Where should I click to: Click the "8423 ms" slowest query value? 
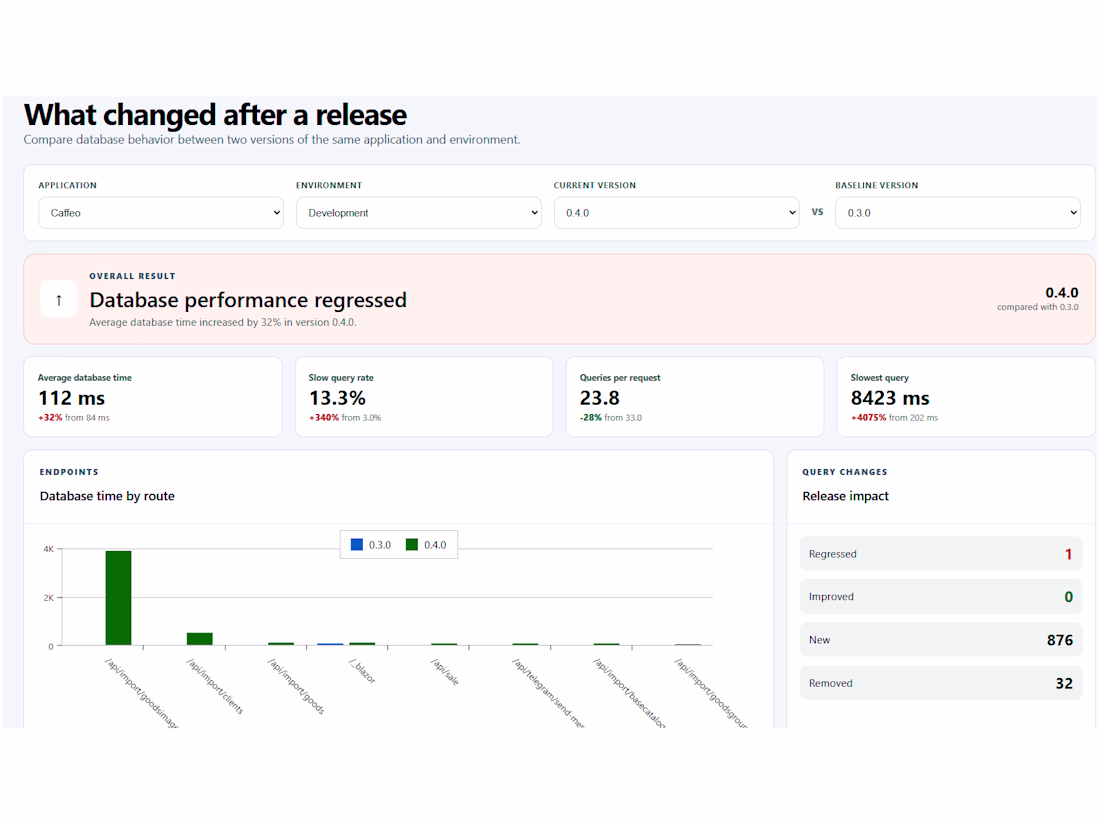tap(890, 398)
